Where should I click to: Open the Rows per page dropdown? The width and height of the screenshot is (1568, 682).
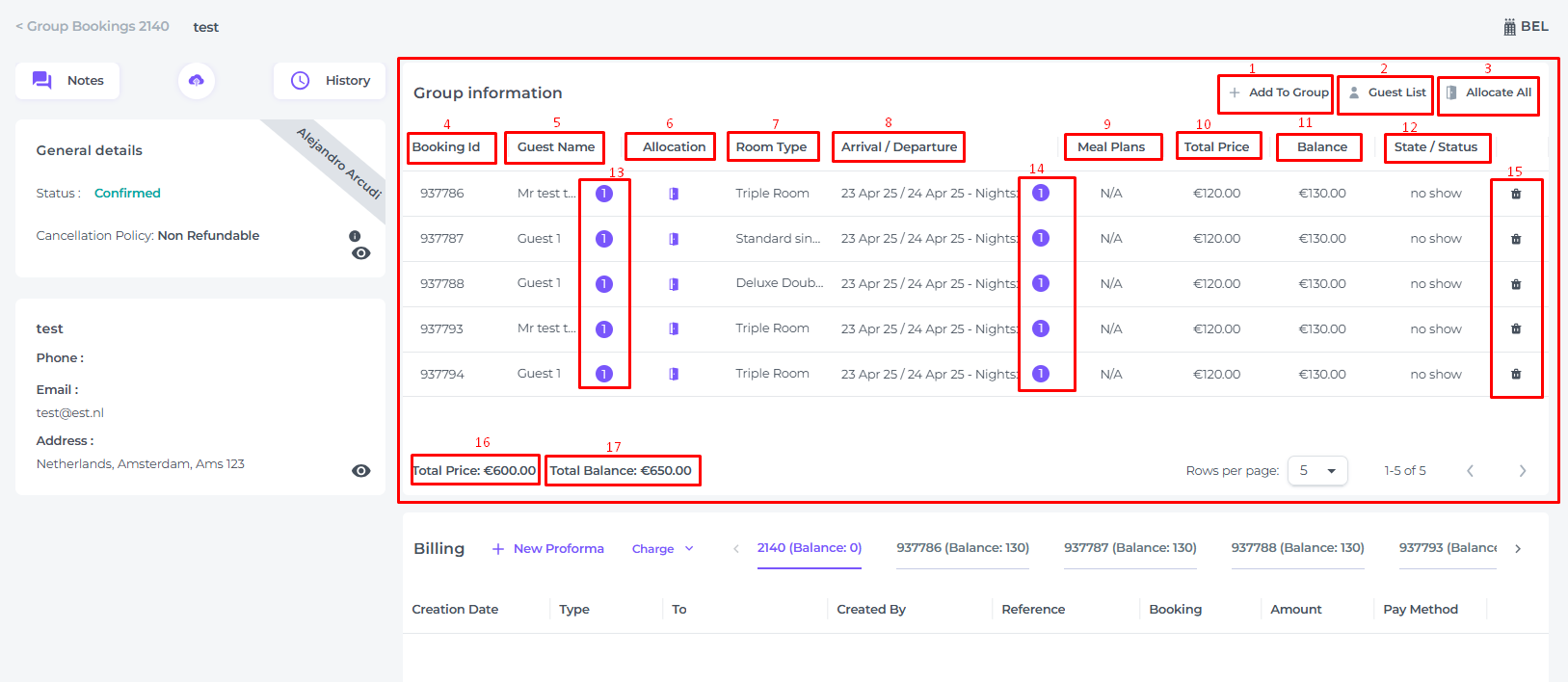(x=1317, y=471)
